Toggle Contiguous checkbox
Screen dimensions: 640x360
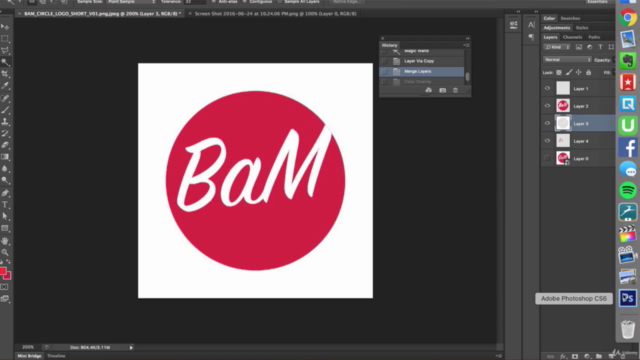[x=244, y=2]
